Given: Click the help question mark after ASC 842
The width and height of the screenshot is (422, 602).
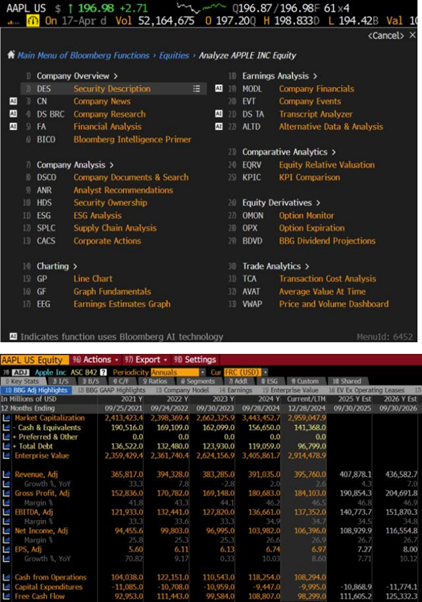Looking at the screenshot, I should tap(103, 372).
